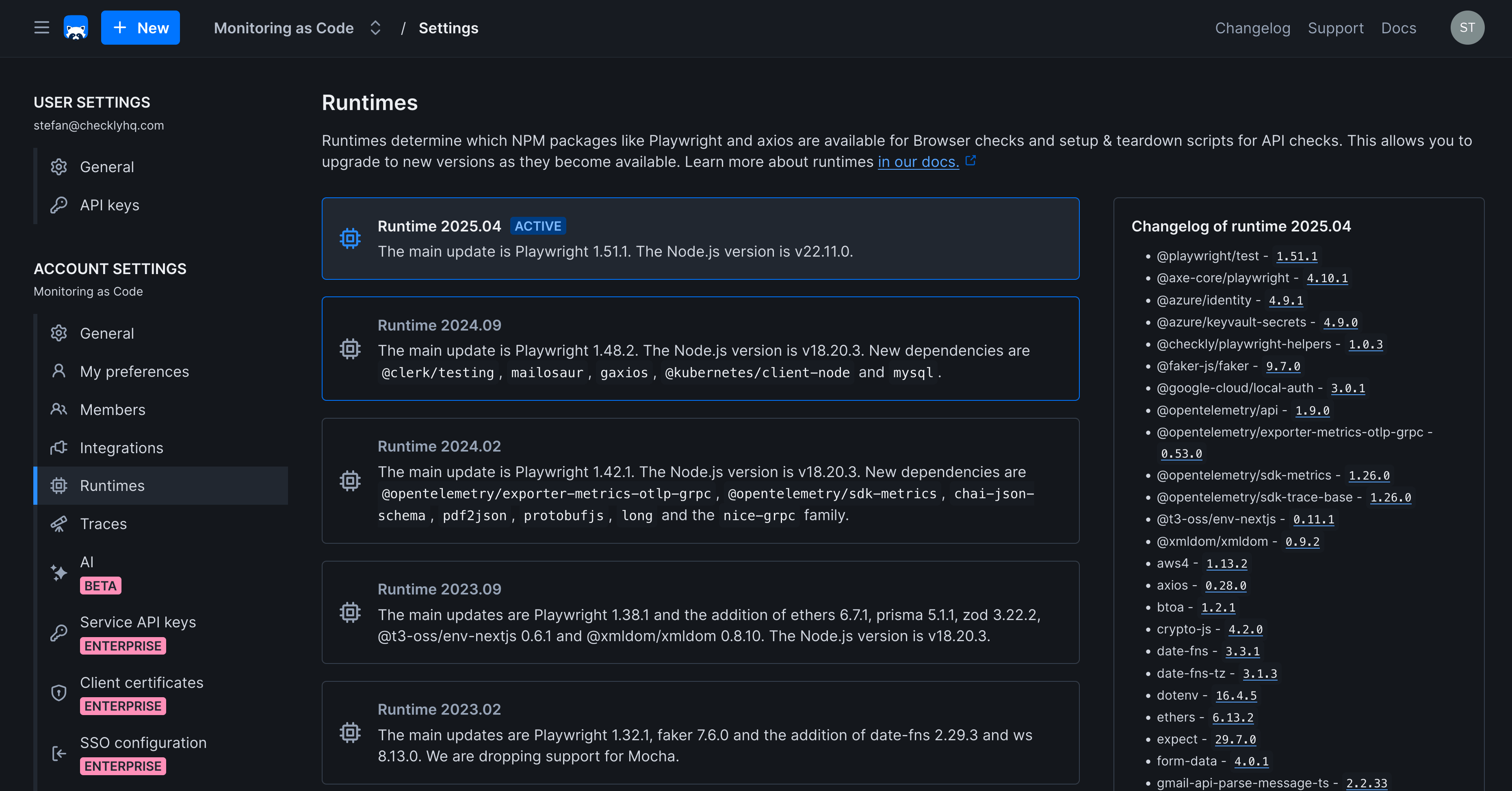The height and width of the screenshot is (791, 1512).
Task: Follow the 'in our docs.' link
Action: 918,162
